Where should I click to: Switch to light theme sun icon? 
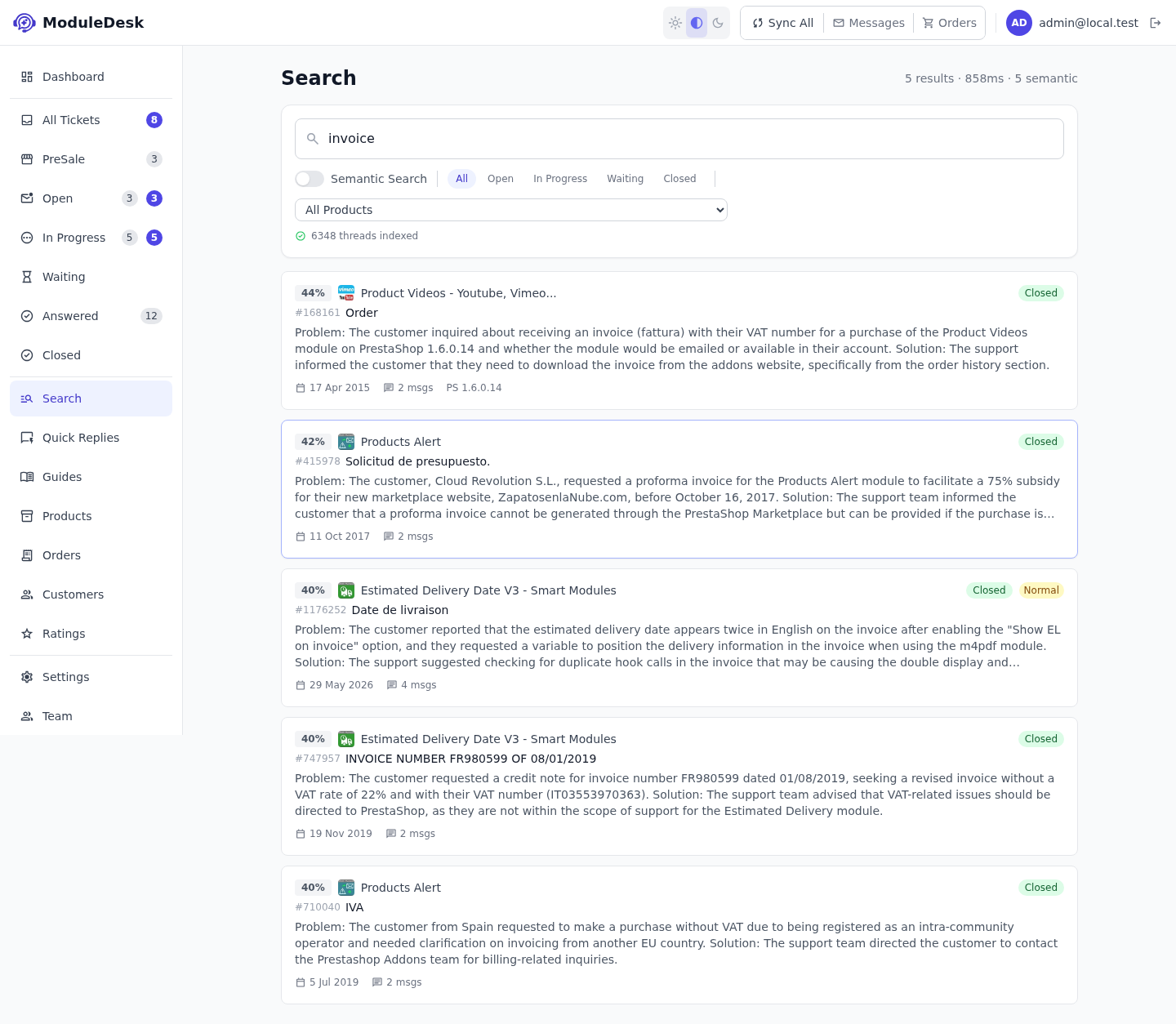click(x=675, y=23)
